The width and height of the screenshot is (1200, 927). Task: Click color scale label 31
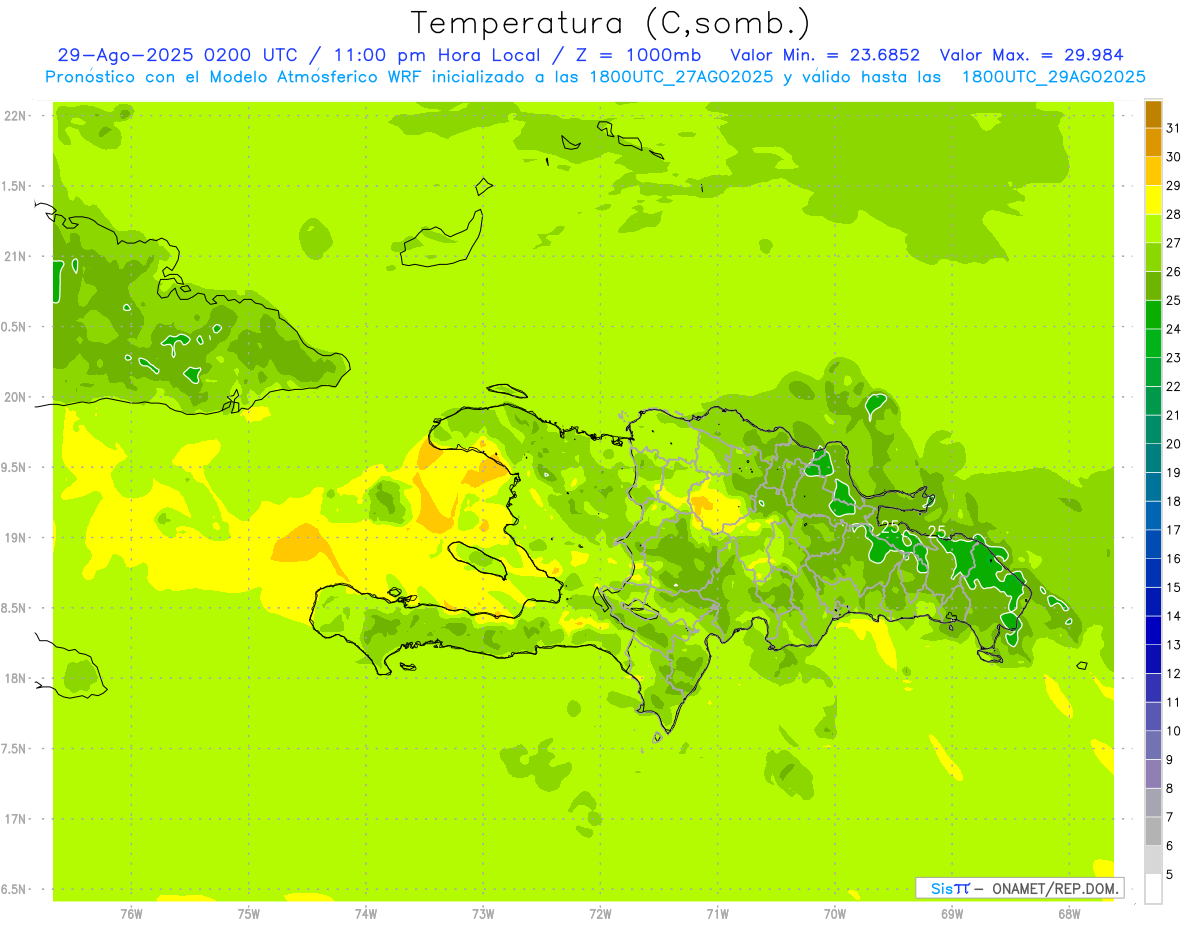(x=1174, y=128)
